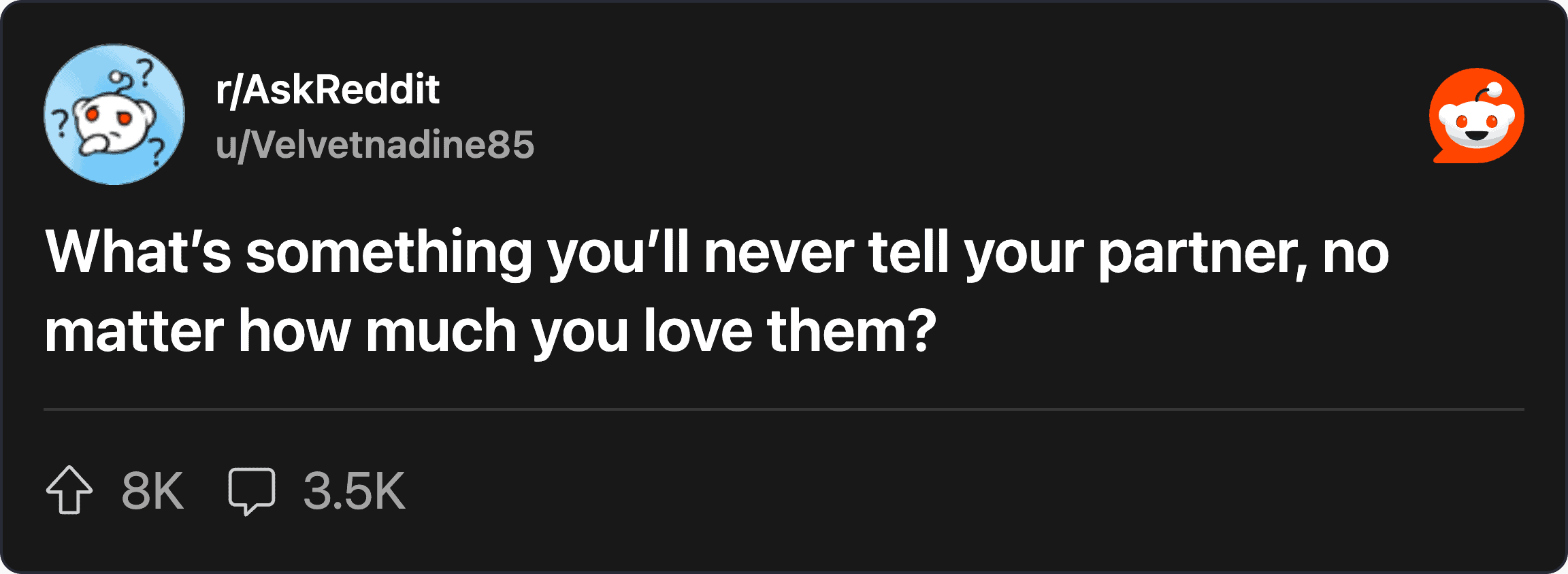Screen dimensions: 1568x574
Task: Open the post by clicking its title's first line
Action: [x=716, y=253]
